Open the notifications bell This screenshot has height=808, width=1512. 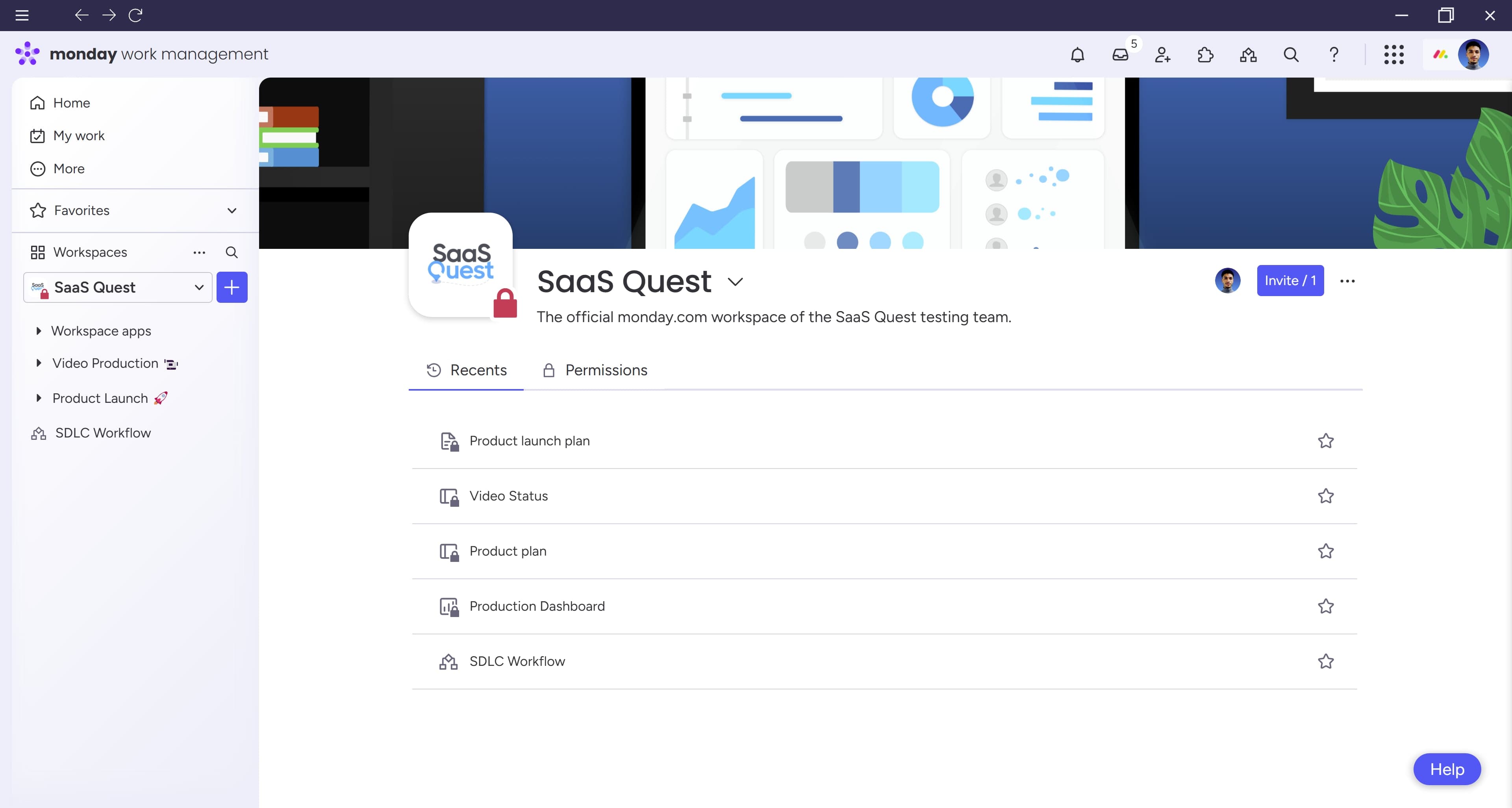tap(1077, 55)
